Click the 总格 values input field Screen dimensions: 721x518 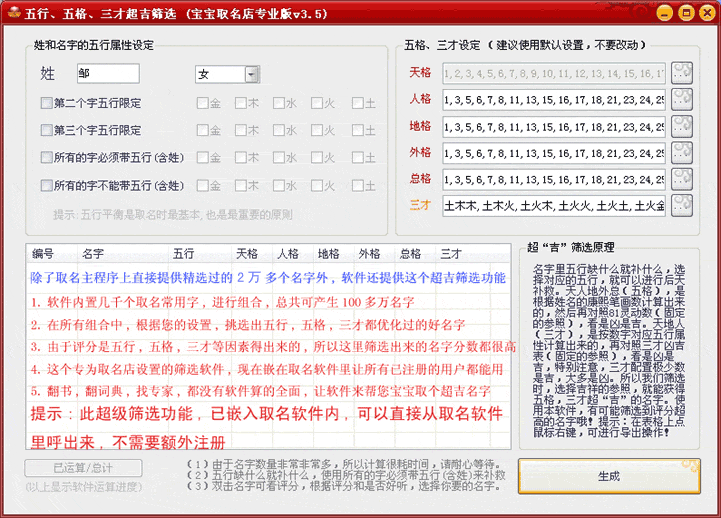tap(554, 179)
